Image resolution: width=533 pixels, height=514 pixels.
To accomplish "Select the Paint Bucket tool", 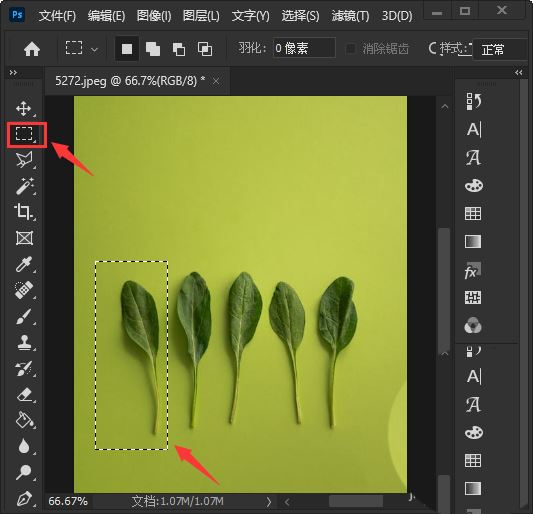I will (24, 420).
